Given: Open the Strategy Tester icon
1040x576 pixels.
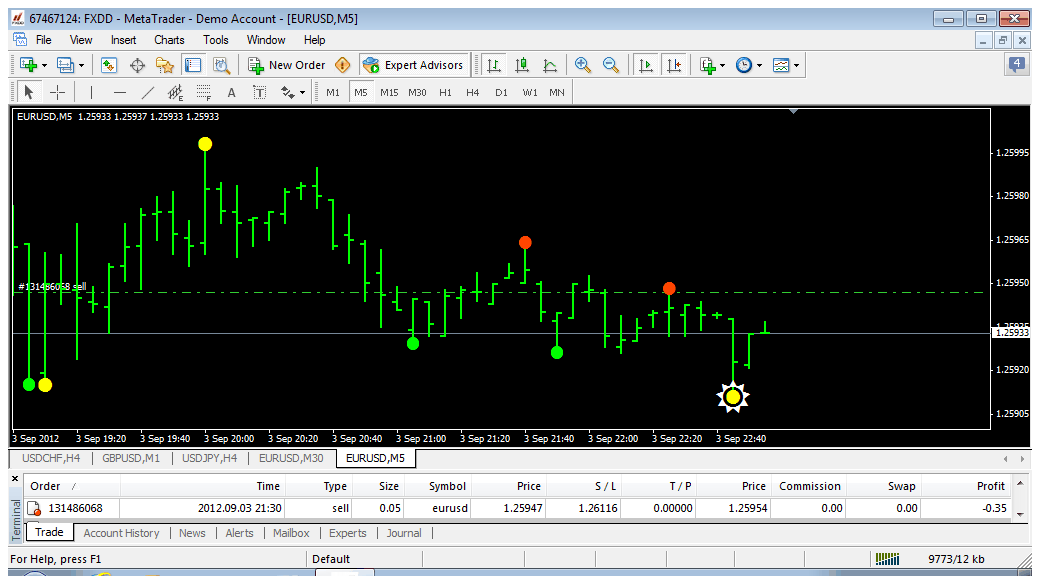Looking at the screenshot, I should 221,65.
